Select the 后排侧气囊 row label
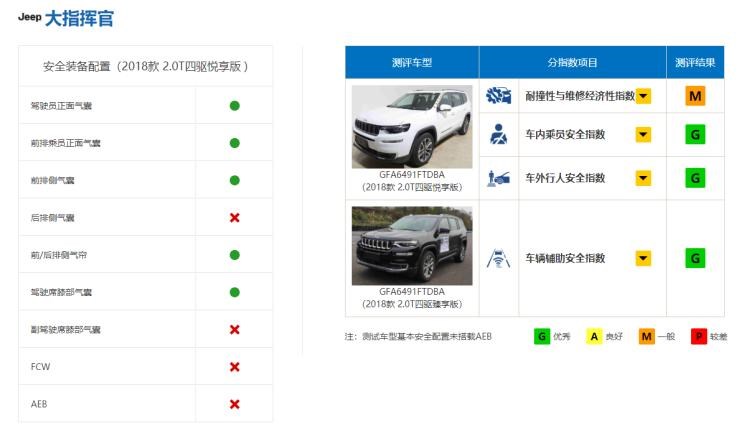 pos(53,218)
